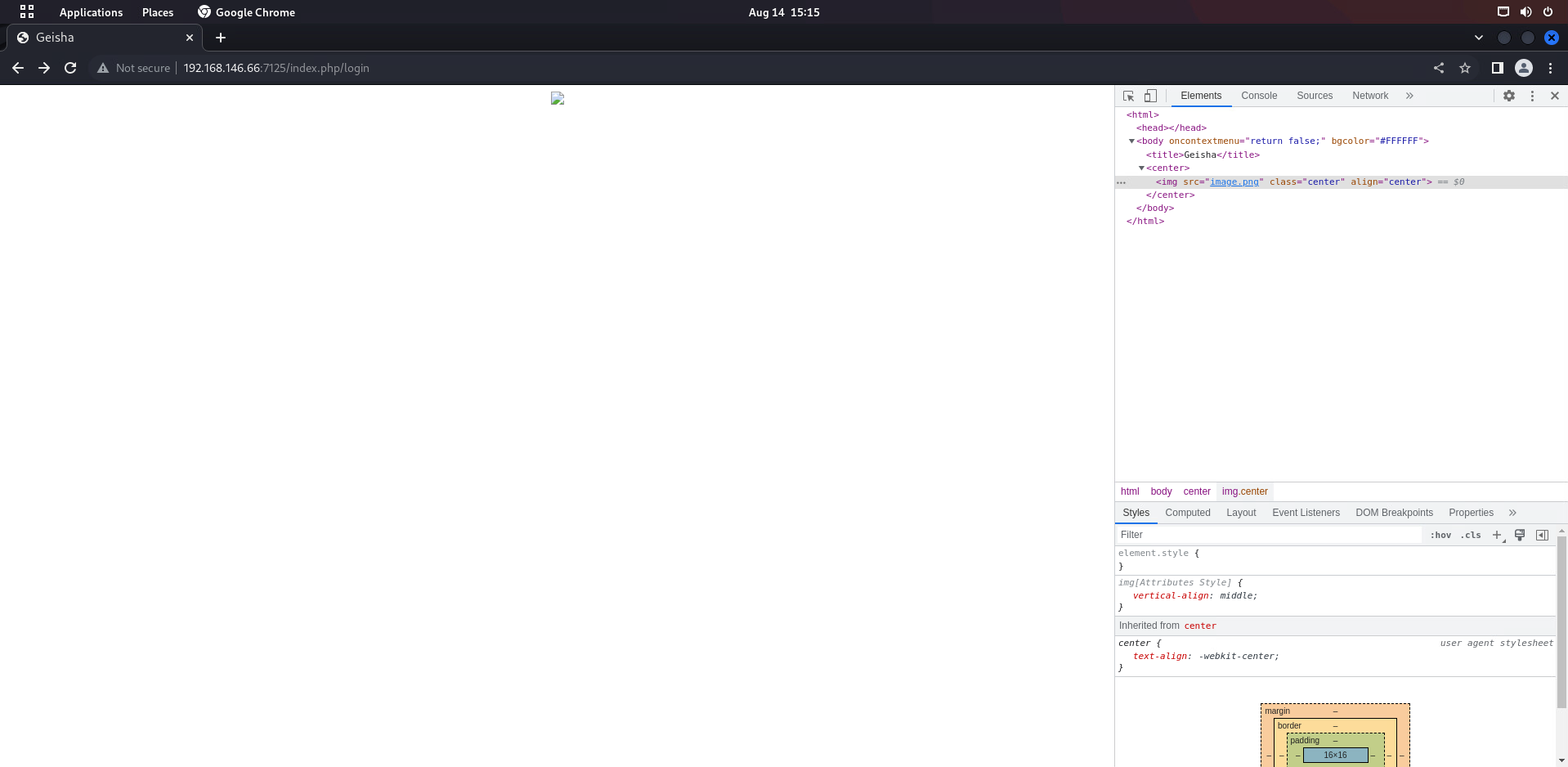Open the Places menu

[158, 12]
